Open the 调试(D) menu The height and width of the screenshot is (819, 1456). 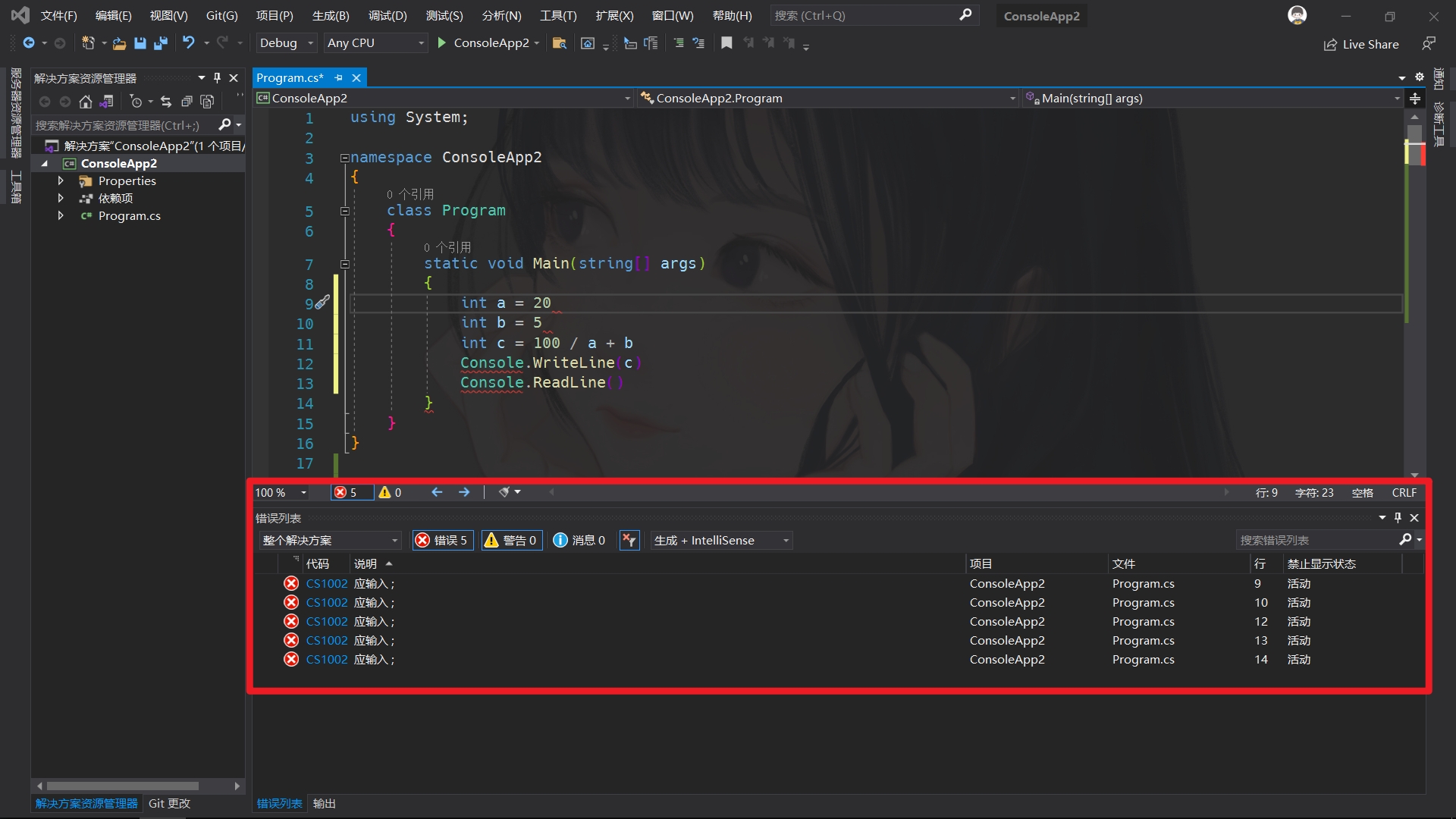tap(388, 15)
